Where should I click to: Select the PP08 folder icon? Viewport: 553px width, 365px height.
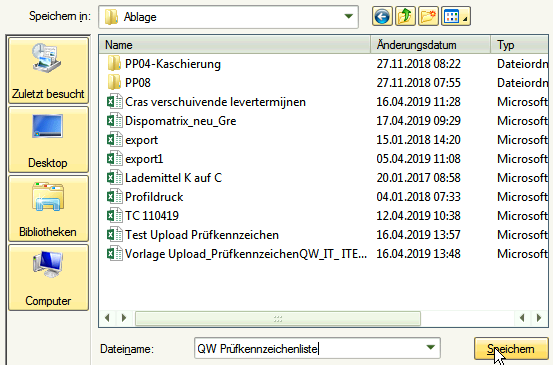114,83
